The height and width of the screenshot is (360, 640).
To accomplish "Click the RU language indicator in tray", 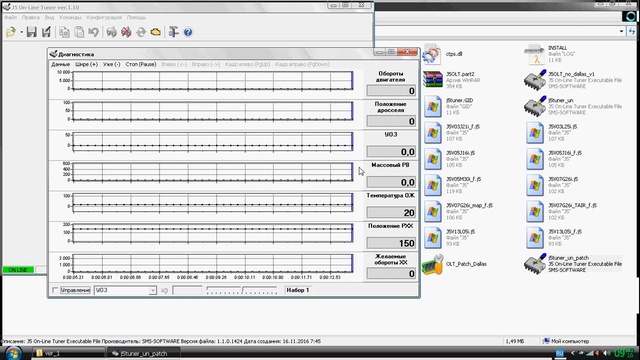I will pyautogui.click(x=560, y=353).
